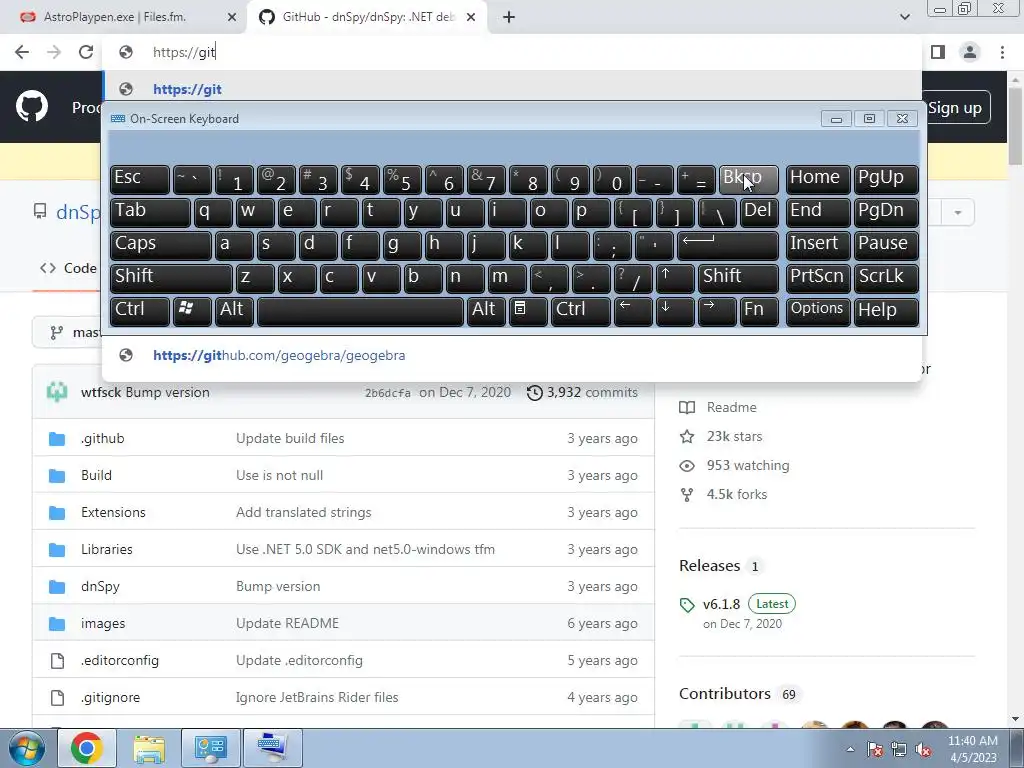Viewport: 1024px width, 768px height.
Task: Open File Explorer from the taskbar
Action: (149, 748)
